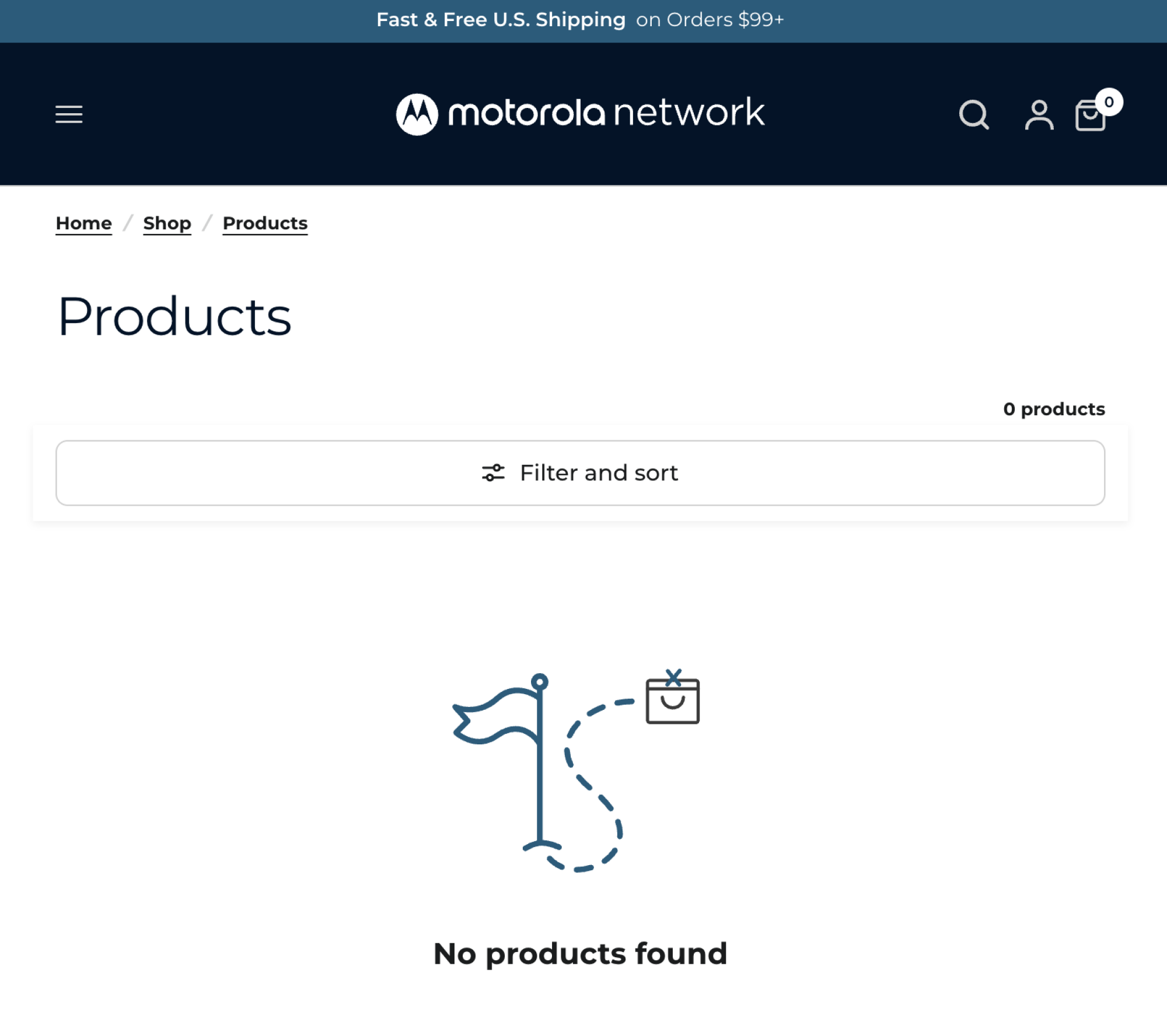Click the Home breadcrumb link
1167x1036 pixels.
click(83, 223)
